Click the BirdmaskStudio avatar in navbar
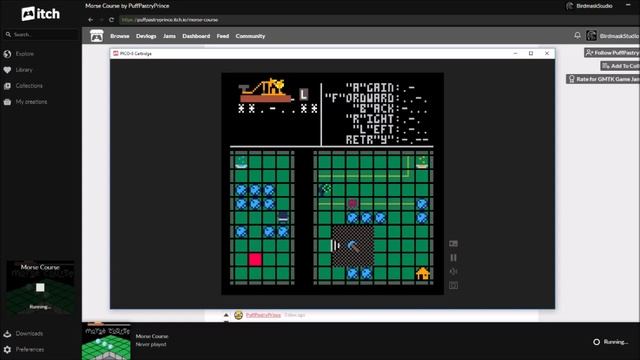 591,36
